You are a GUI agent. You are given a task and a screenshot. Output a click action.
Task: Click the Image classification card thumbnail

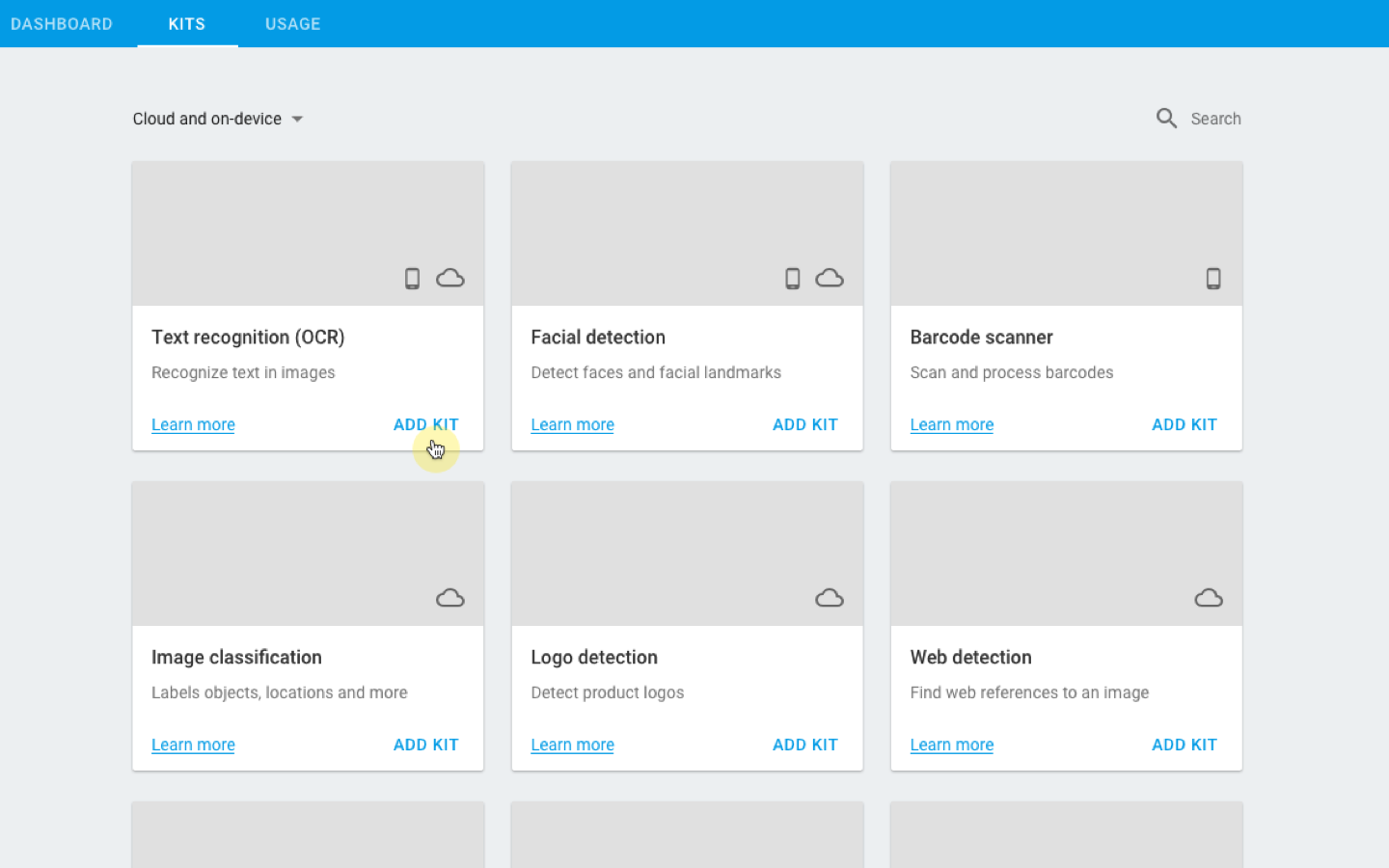(308, 554)
